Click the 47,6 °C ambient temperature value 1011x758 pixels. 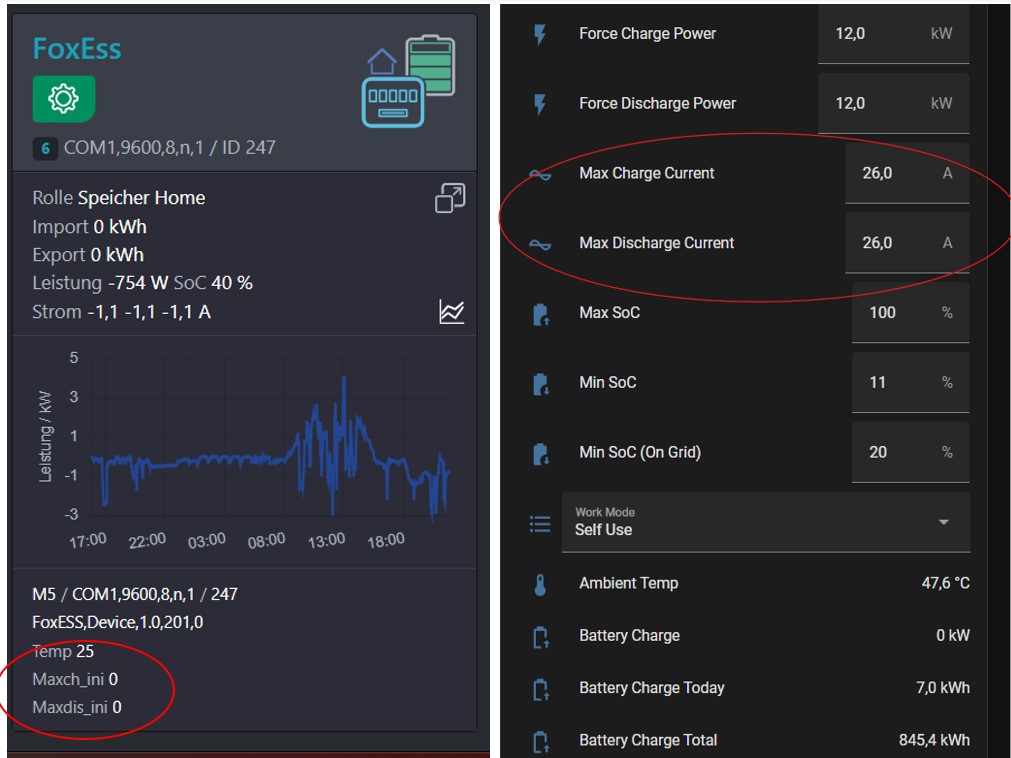click(945, 583)
